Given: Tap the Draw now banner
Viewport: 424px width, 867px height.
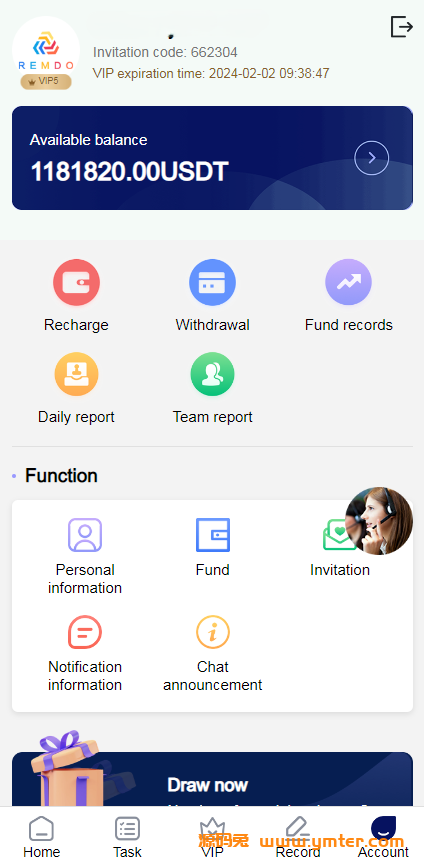Looking at the screenshot, I should (212, 779).
